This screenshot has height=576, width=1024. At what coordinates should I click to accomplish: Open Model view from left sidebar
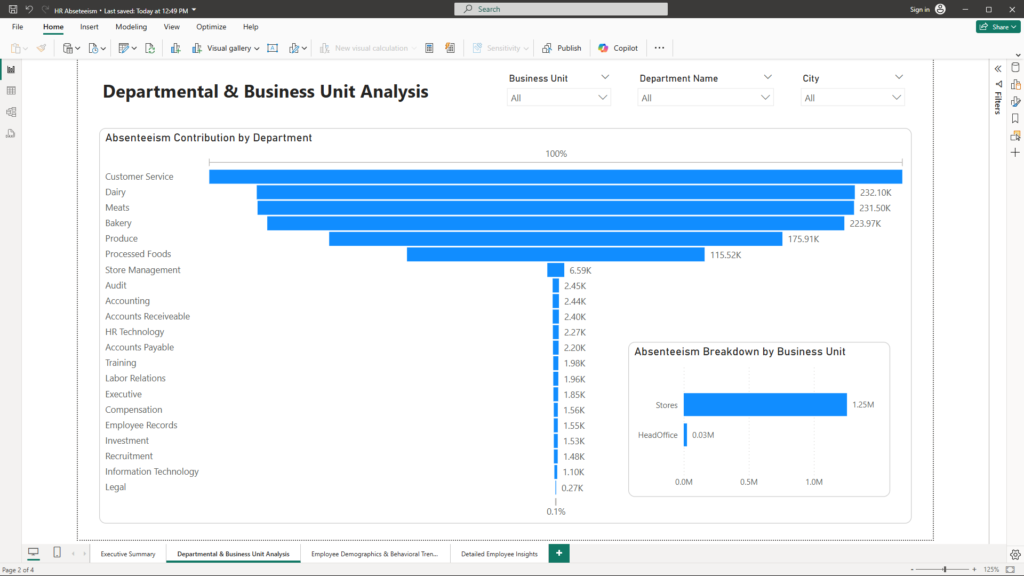coord(11,112)
